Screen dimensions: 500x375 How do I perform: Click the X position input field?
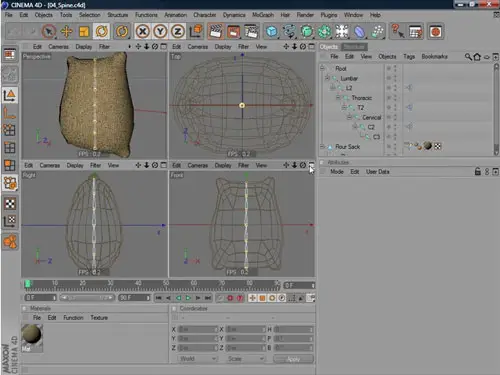pos(198,329)
